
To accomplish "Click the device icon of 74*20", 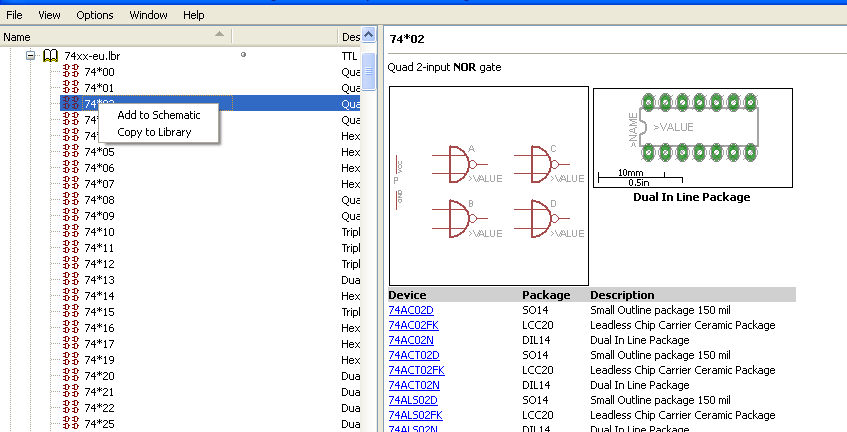I will coord(71,375).
